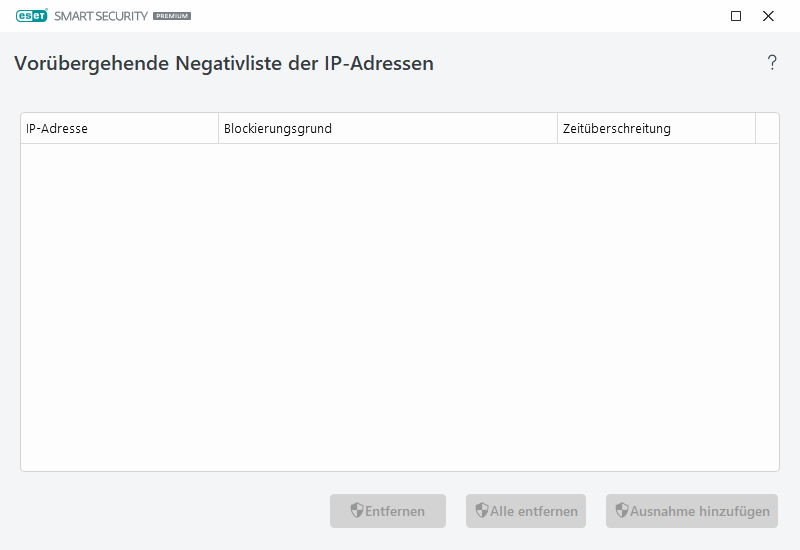Viewport: 800px width, 550px height.
Task: Click the PREMIUM badge in title bar
Action: pos(172,16)
